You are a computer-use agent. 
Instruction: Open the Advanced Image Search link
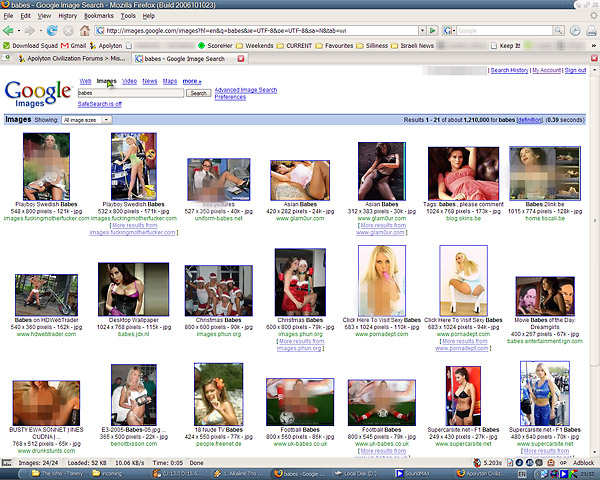[245, 90]
